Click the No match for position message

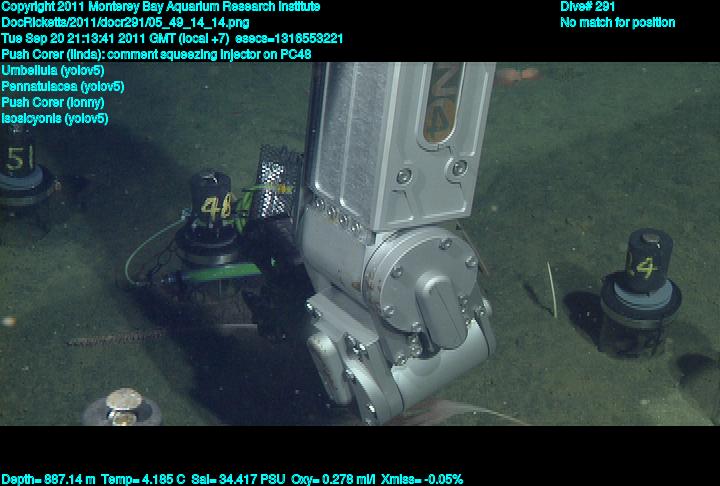[618, 23]
